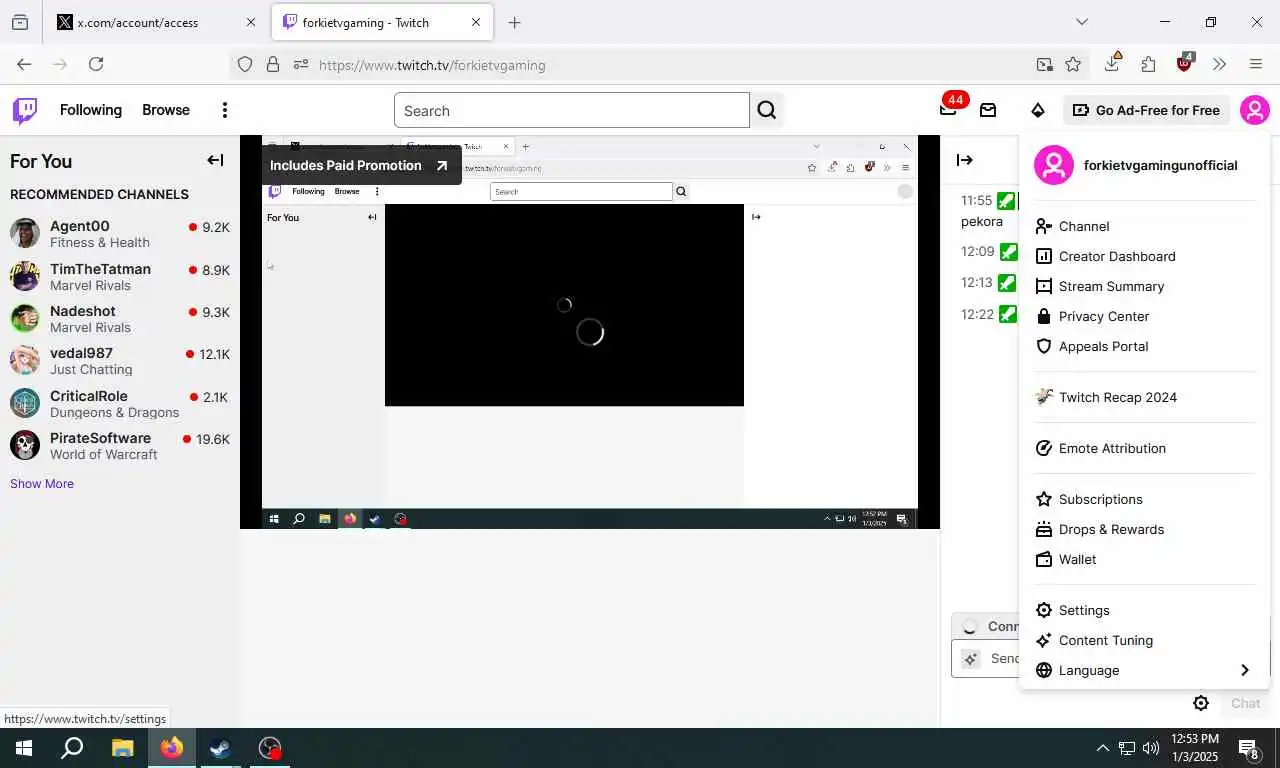1280x768 pixels.
Task: Click the taskbar clock 12:53 PM
Action: pos(1195,748)
